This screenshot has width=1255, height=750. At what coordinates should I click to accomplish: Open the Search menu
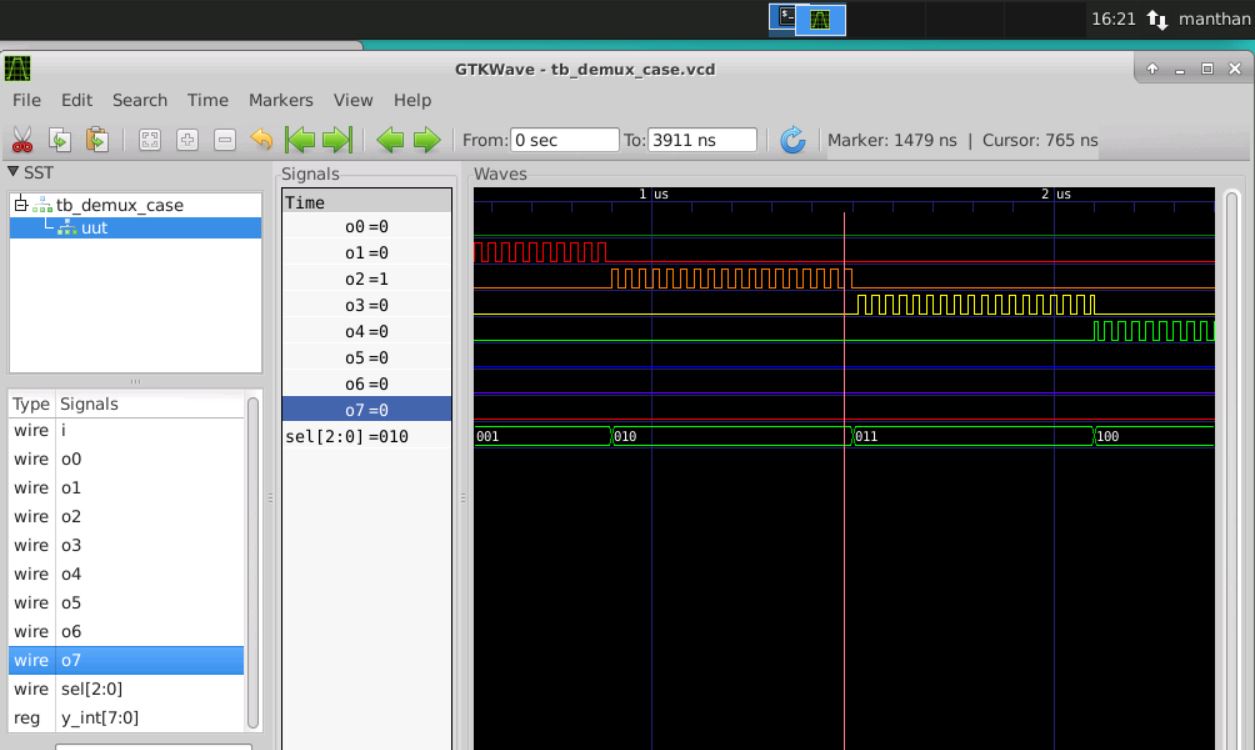pyautogui.click(x=140, y=100)
